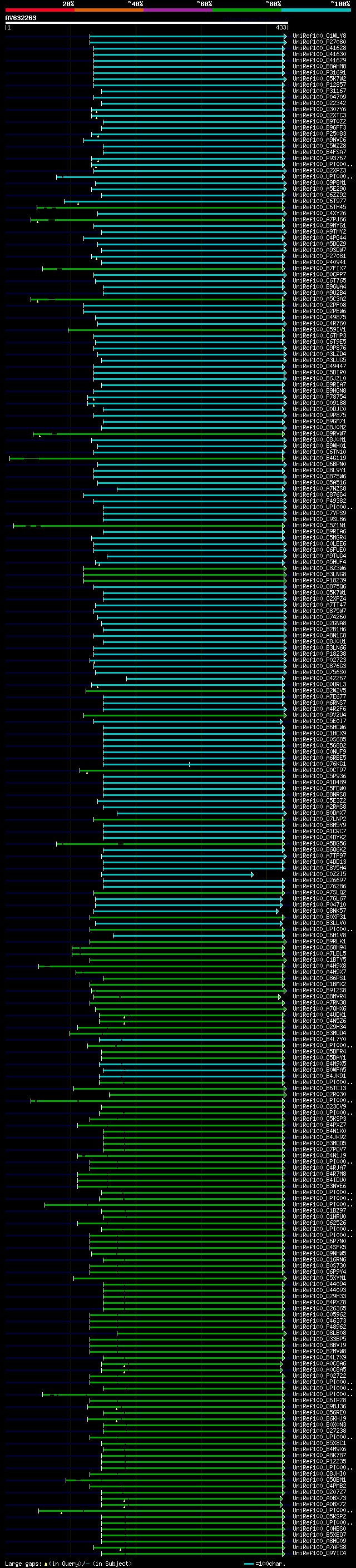This screenshot has height=1568, width=356.
Task: Select hit label UniRef100_Q41630
Action: tap(319, 54)
